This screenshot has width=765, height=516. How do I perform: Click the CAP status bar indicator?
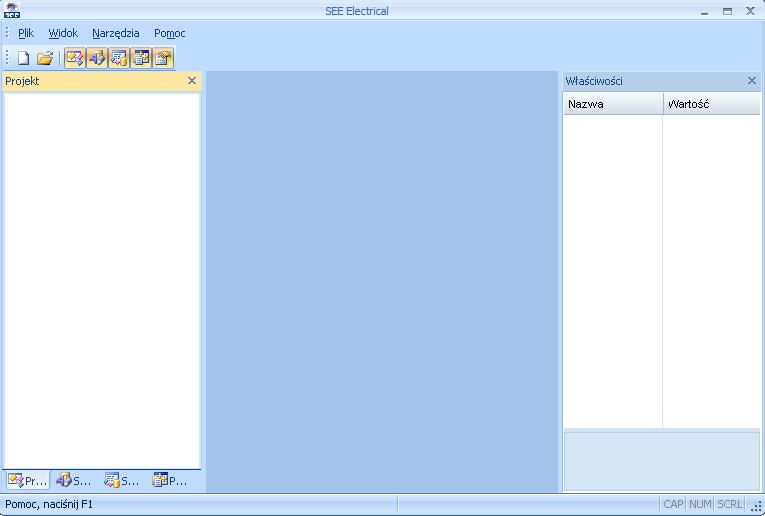(x=673, y=504)
